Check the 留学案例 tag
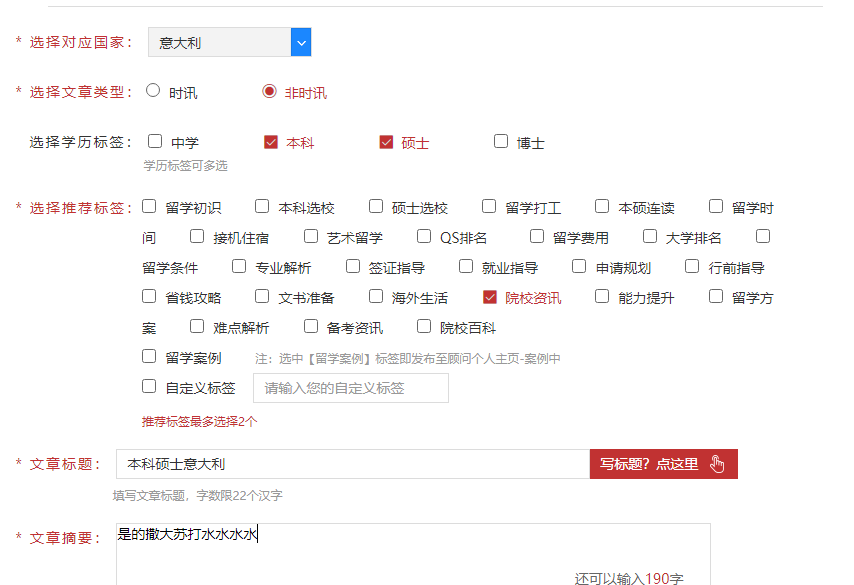This screenshot has width=854, height=585. click(x=149, y=356)
